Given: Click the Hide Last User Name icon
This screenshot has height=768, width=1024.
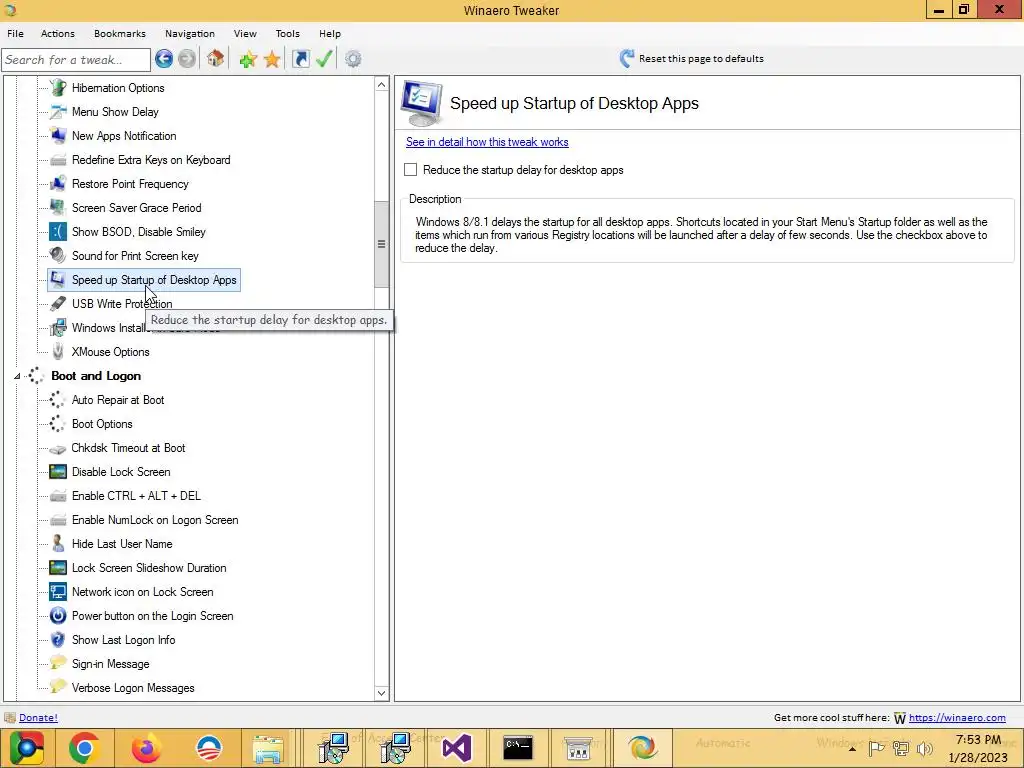Looking at the screenshot, I should tap(58, 543).
